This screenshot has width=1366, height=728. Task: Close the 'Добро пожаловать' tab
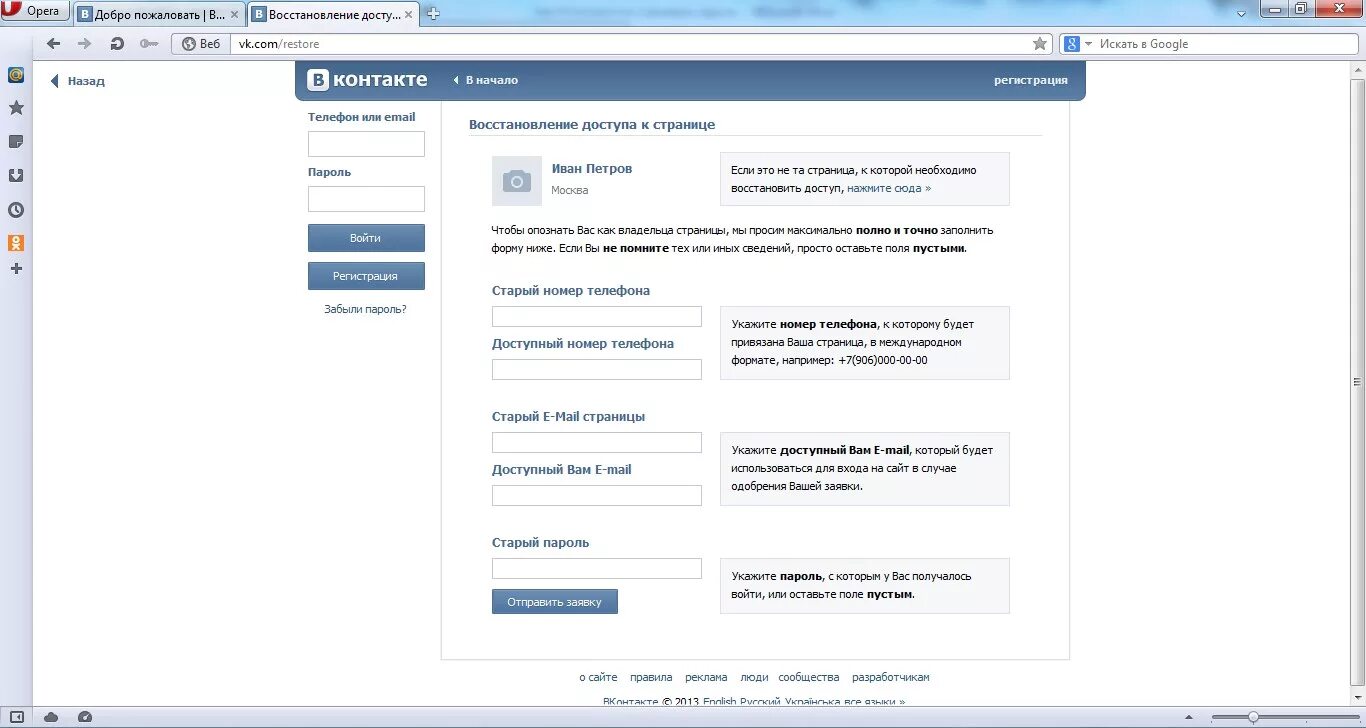point(235,15)
